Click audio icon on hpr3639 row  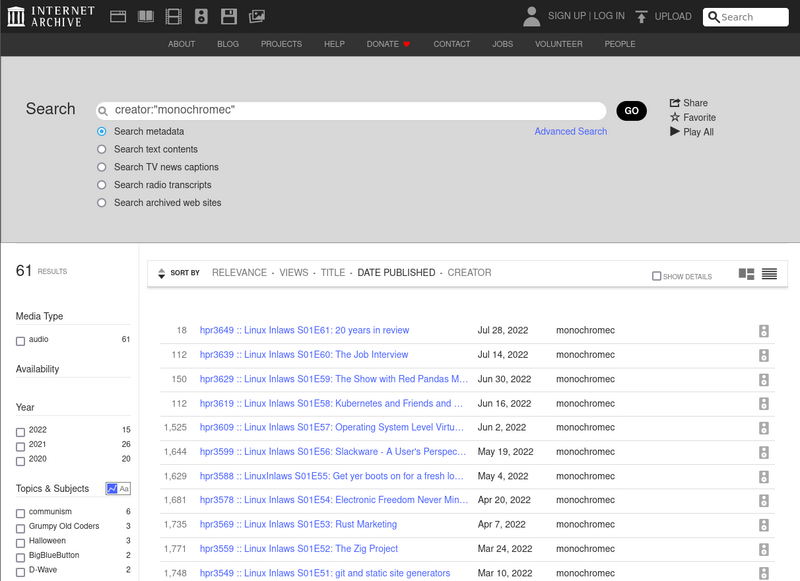point(764,356)
